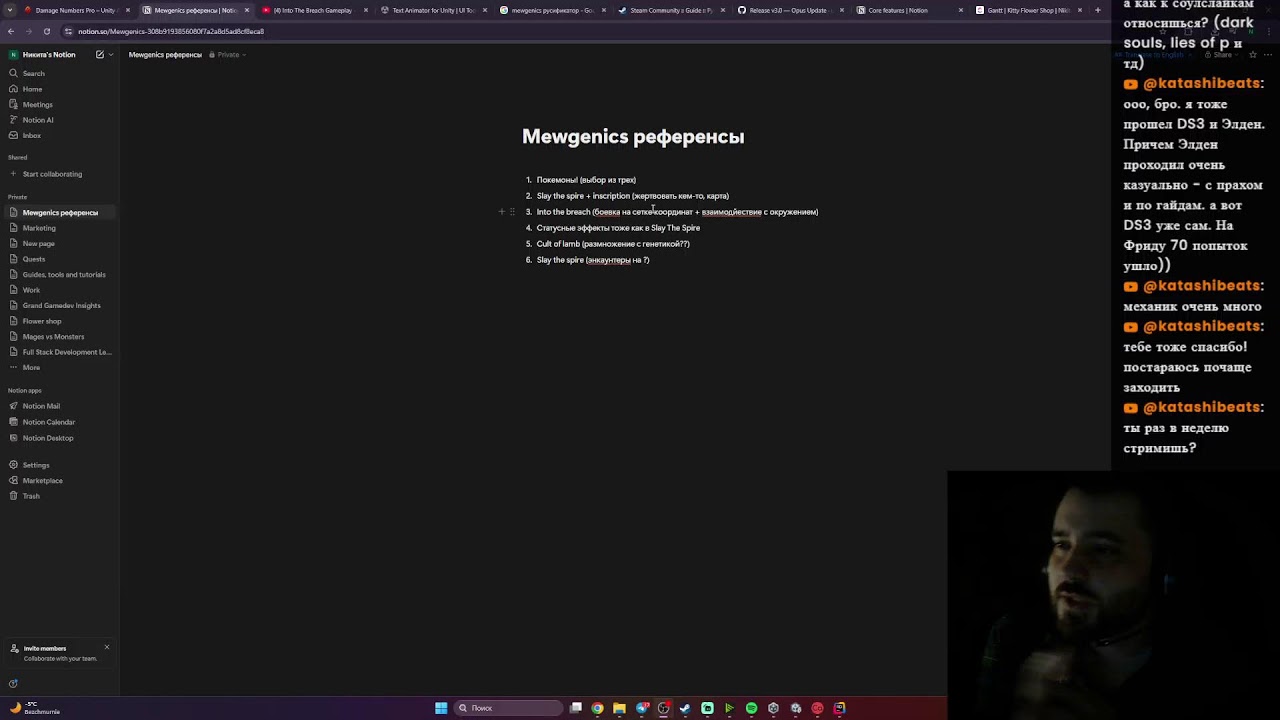Click drag handle dots beside item 3
This screenshot has width=1280, height=720.
[512, 212]
